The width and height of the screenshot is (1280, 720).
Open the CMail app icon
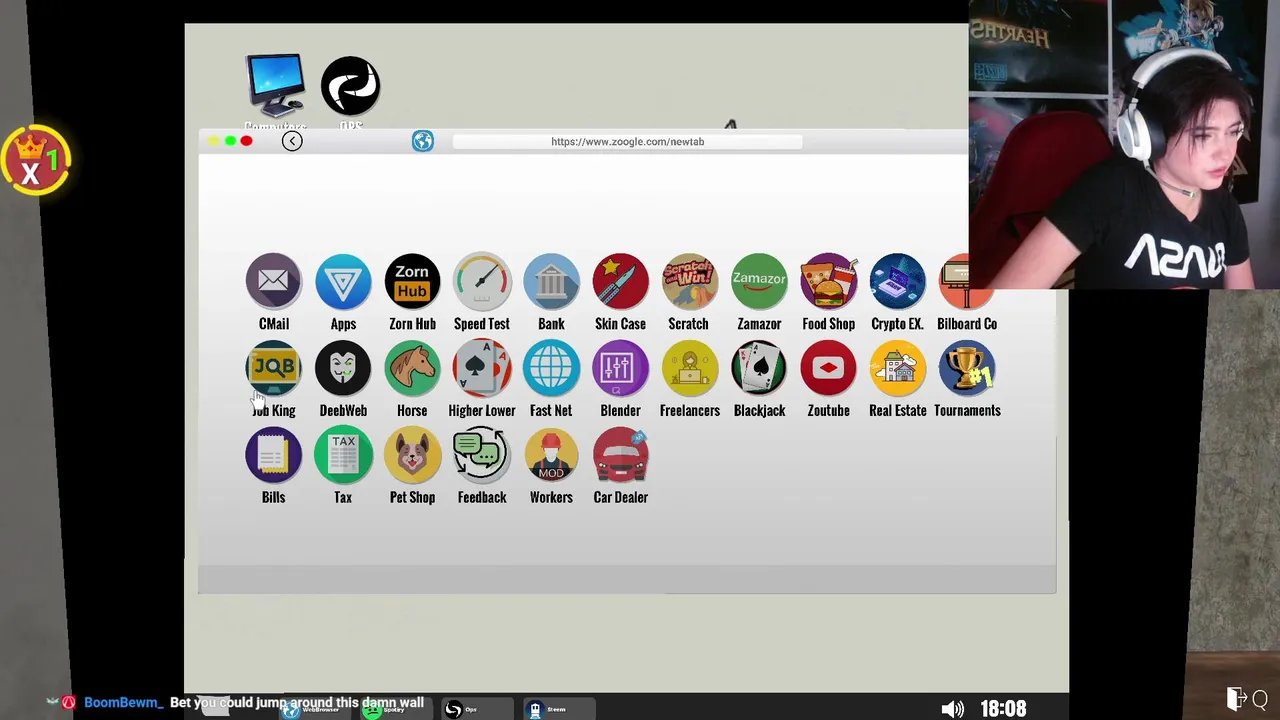pos(273,281)
